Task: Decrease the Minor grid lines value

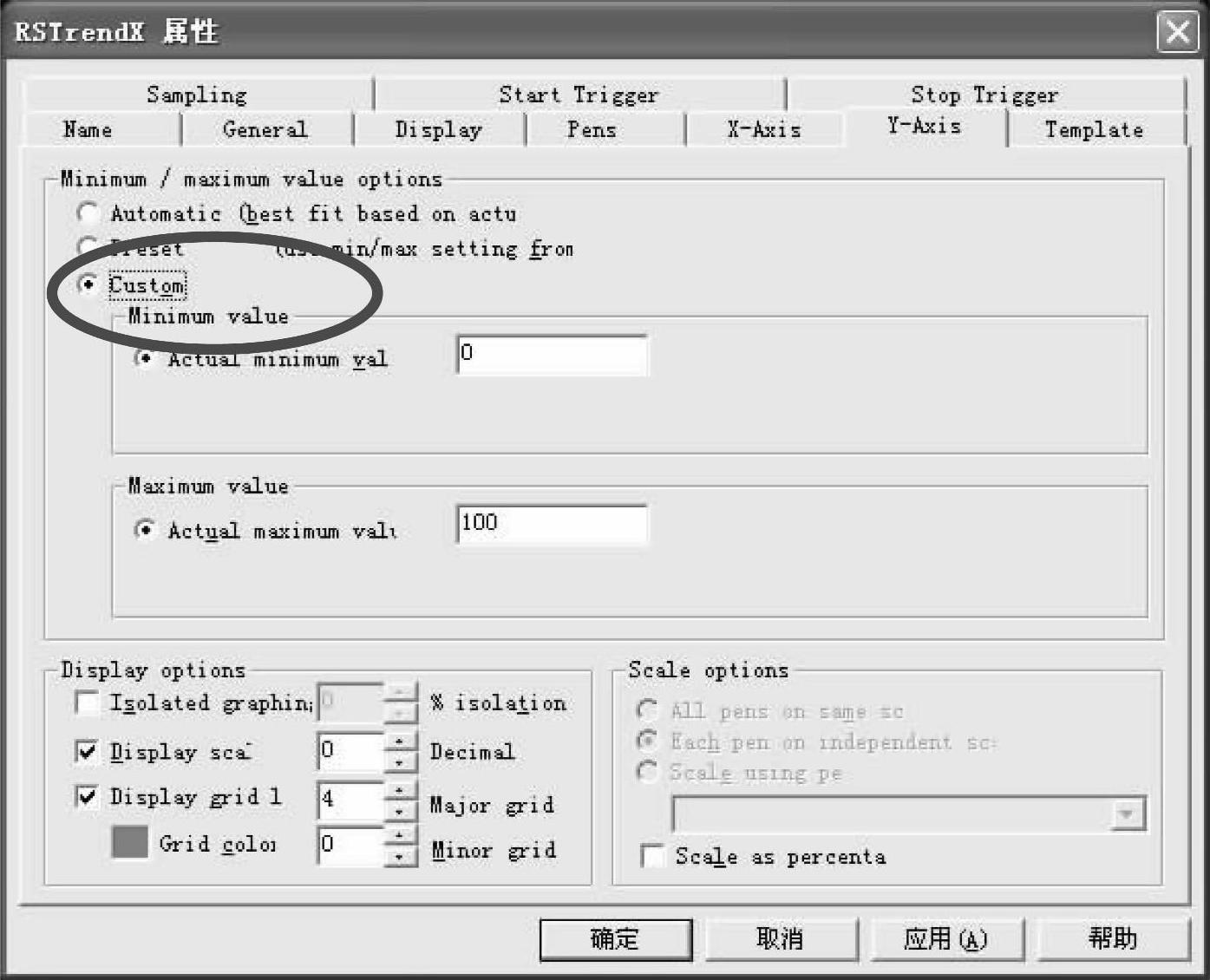Action: coord(399,856)
